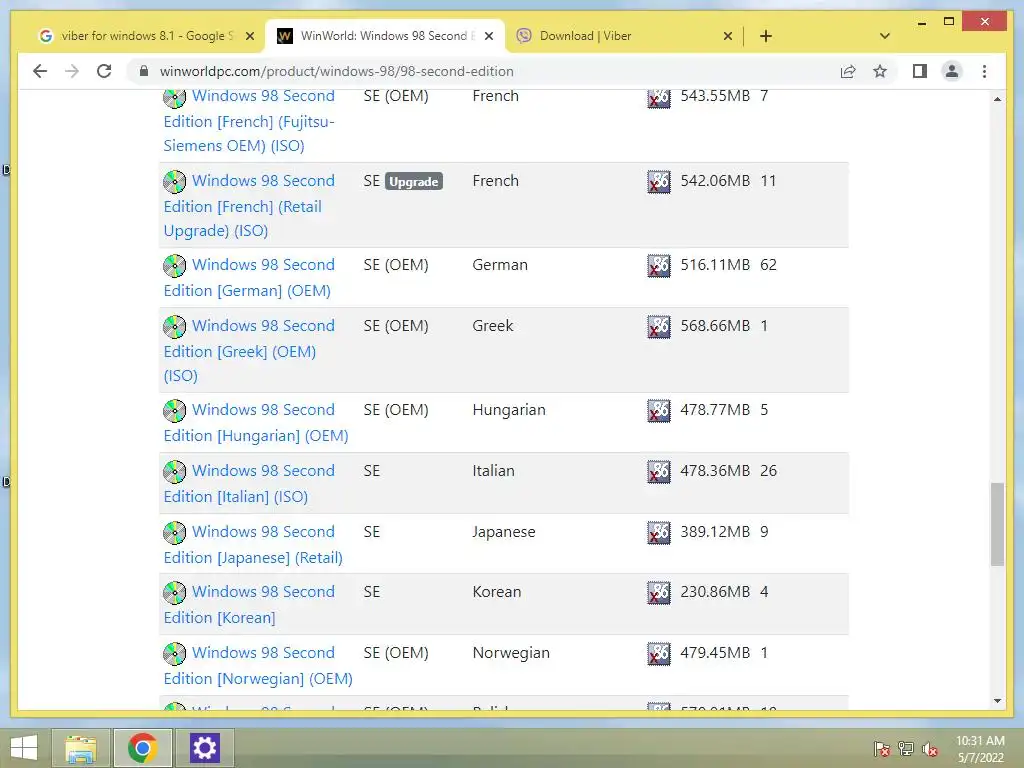Open File Explorer from the taskbar
The image size is (1024, 768).
click(80, 748)
